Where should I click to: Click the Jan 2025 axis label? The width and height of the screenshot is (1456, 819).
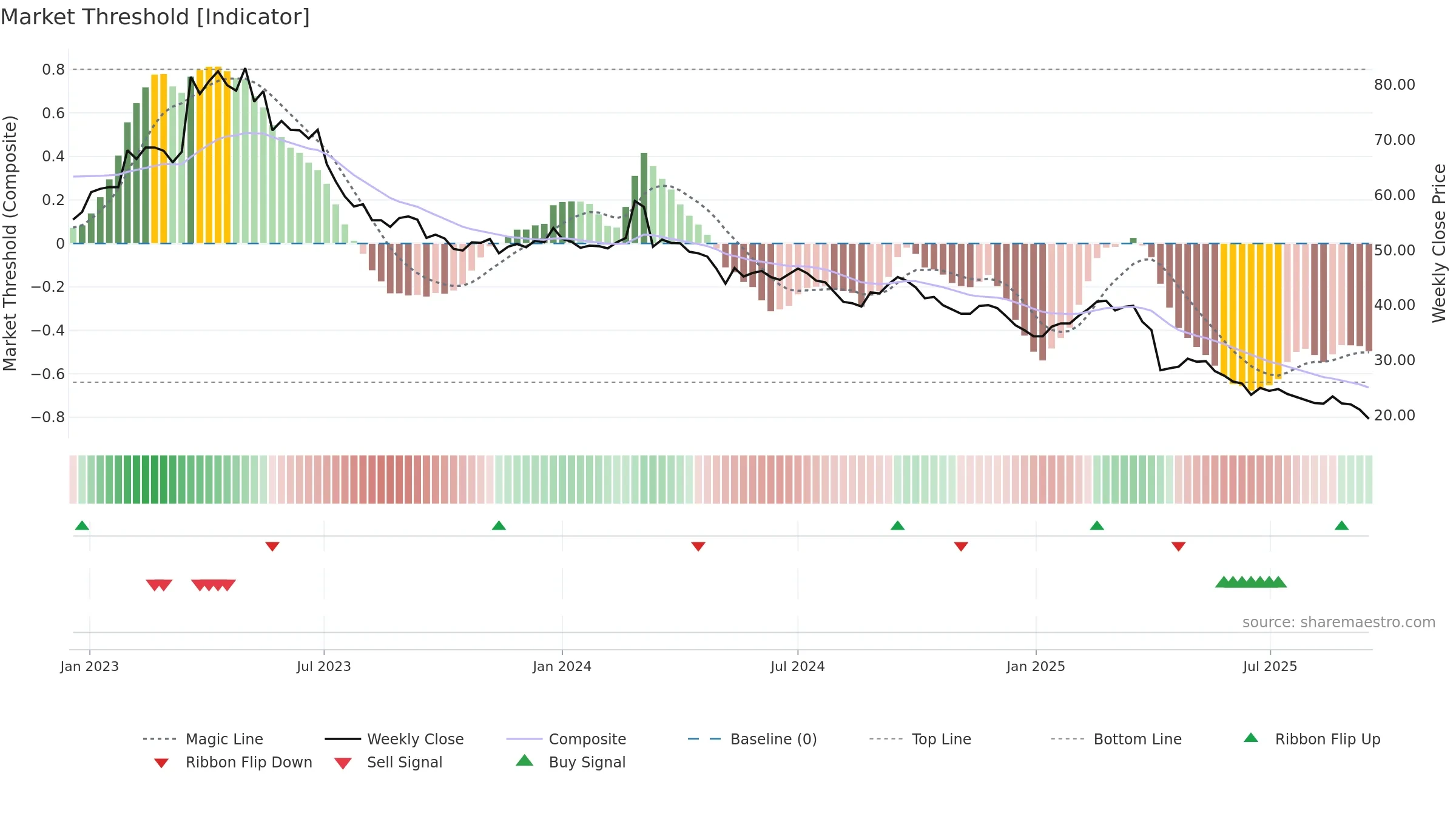point(1036,666)
